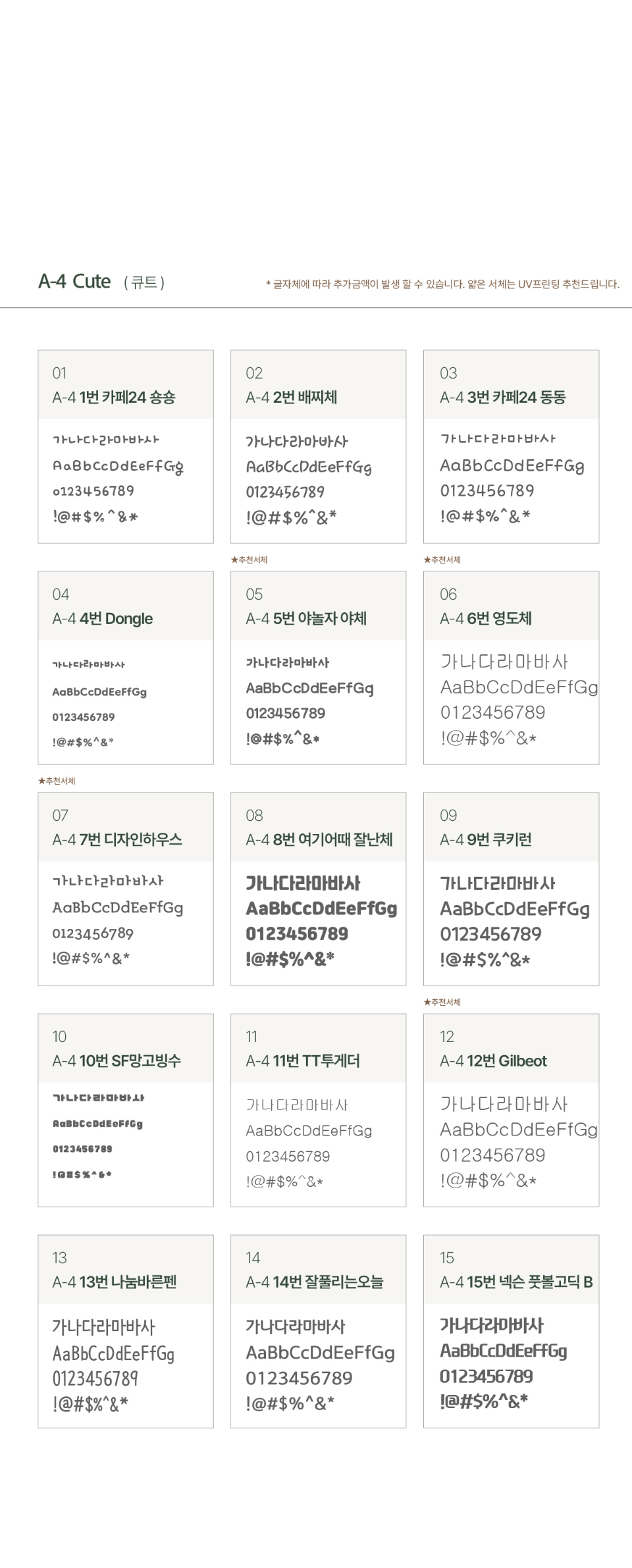
Task: Pick the 08 여기어때 잘난체 font card
Action: point(318,889)
